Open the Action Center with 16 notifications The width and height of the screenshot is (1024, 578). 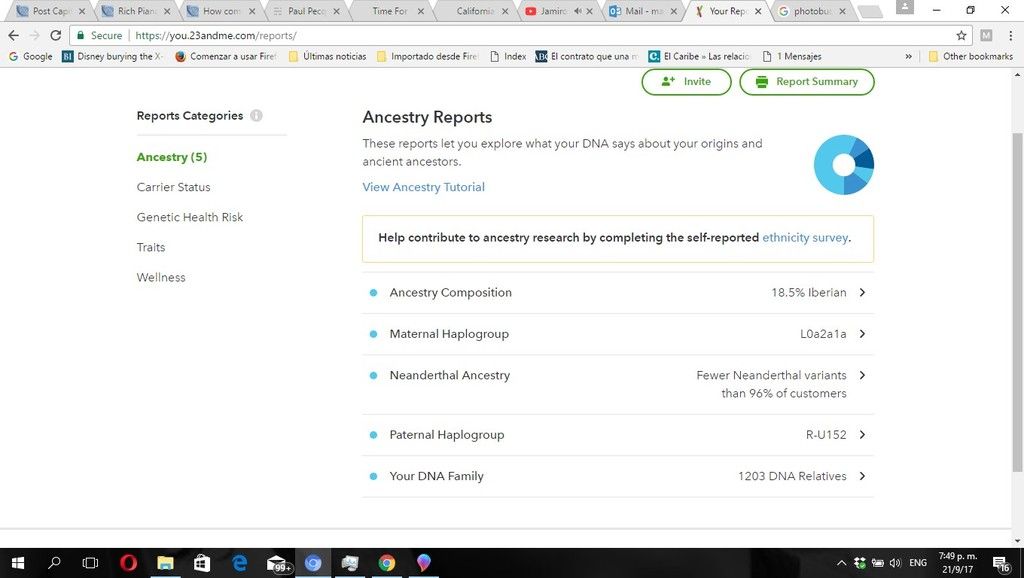point(1001,563)
